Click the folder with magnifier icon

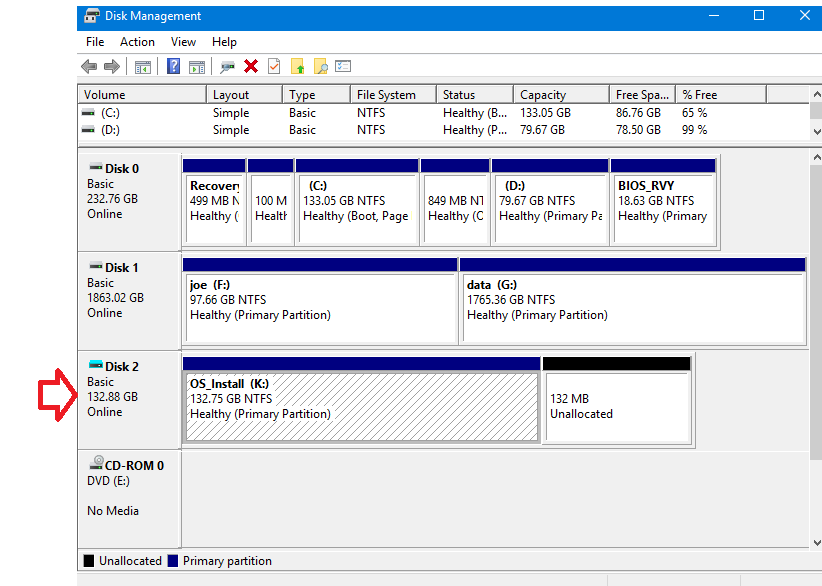coord(321,67)
